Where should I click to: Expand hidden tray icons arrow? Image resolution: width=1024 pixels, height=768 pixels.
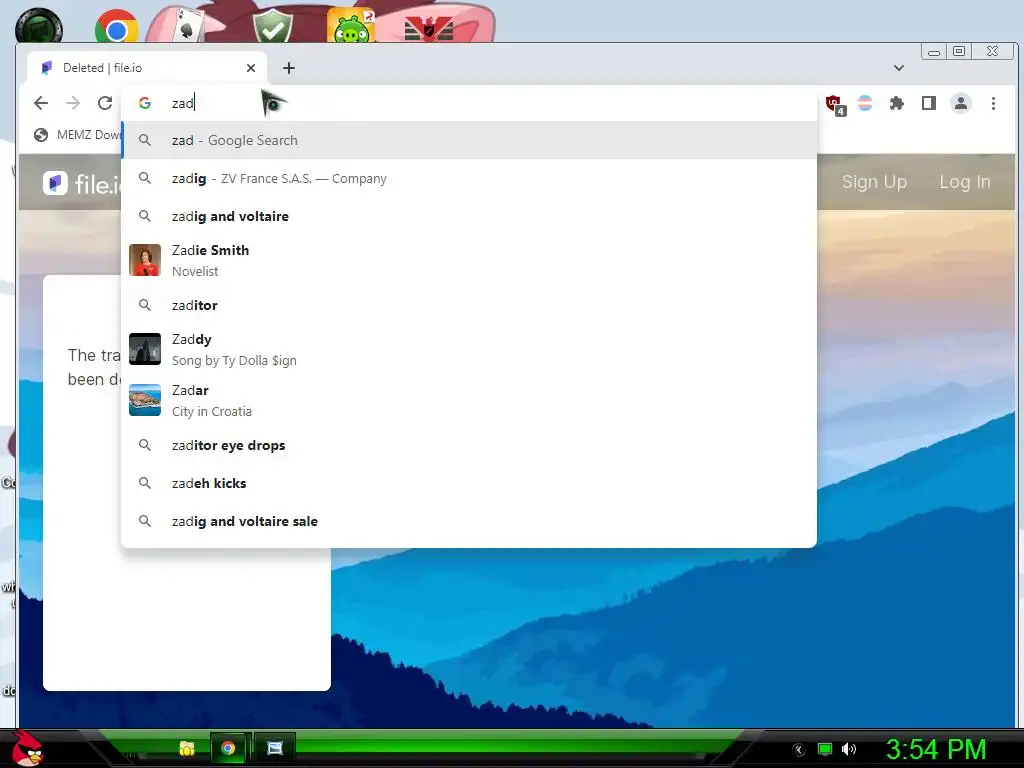coord(799,750)
